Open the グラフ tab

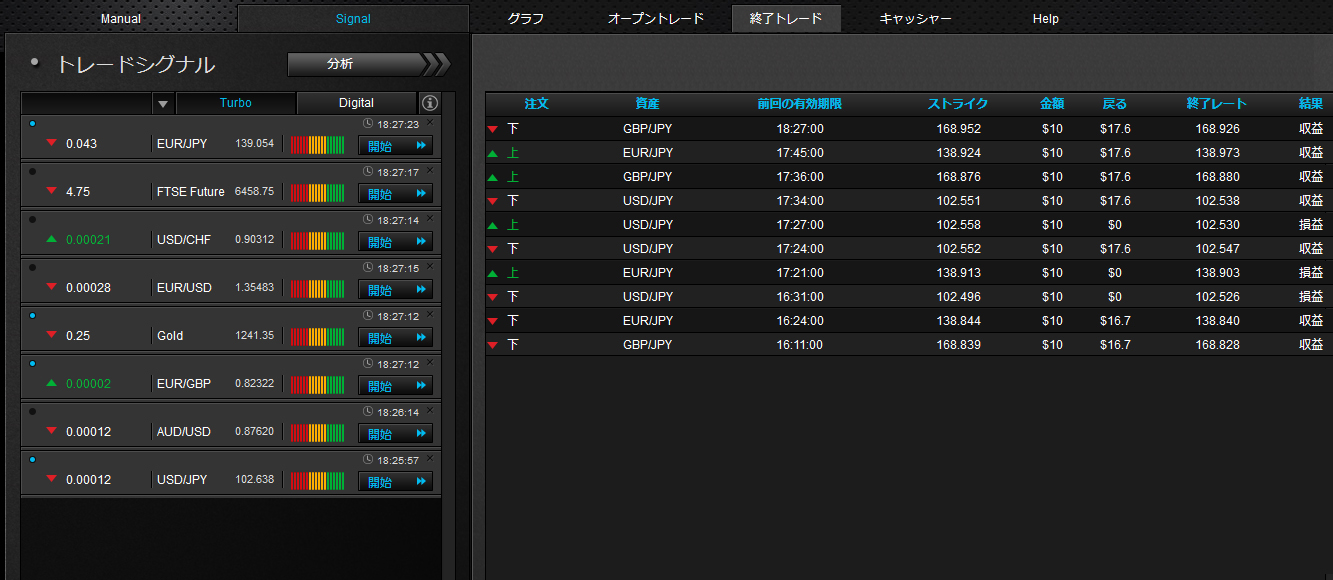526,19
